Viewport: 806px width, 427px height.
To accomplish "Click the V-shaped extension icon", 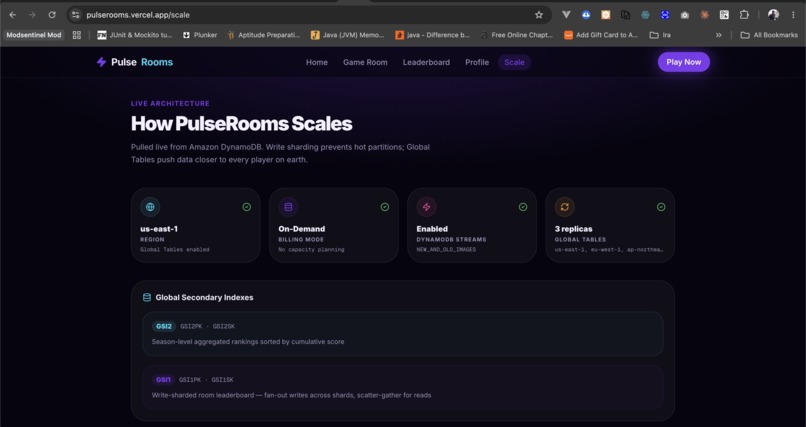I will [x=566, y=15].
